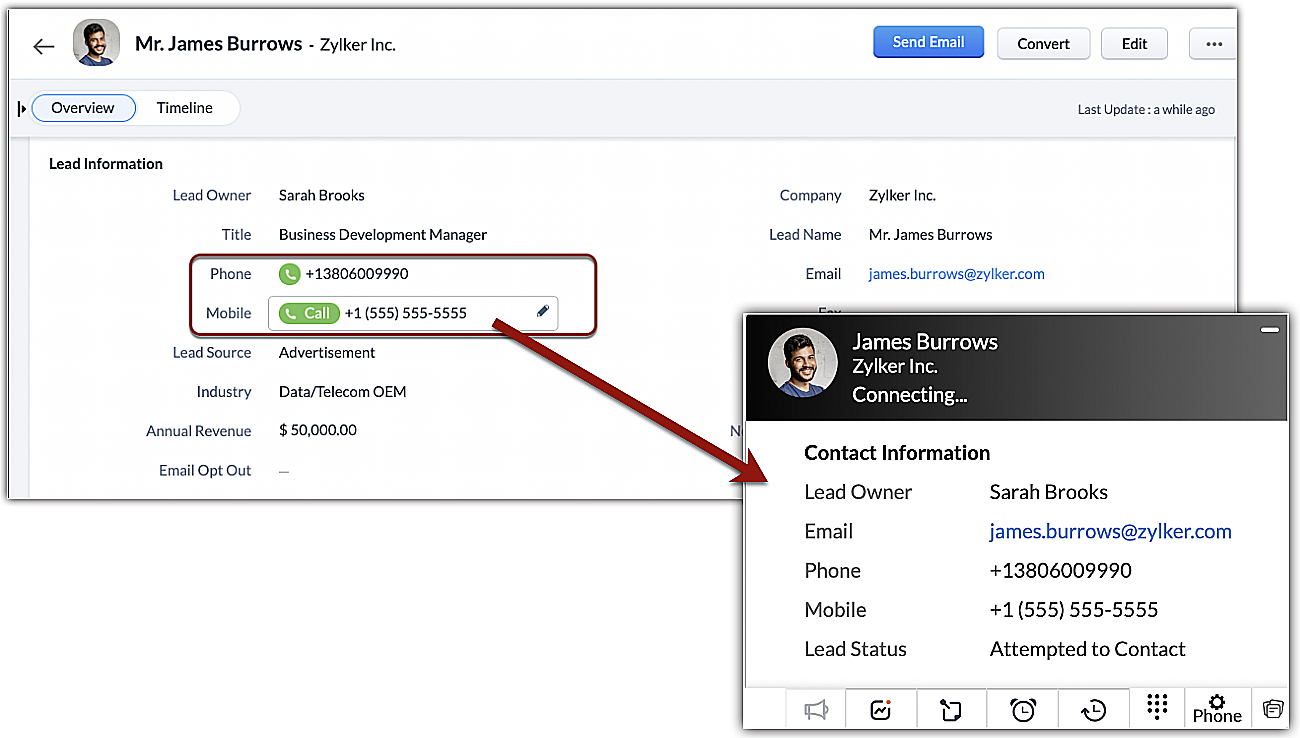This screenshot has width=1300, height=738.
Task: Open the chart icon with red dot
Action: 880,709
